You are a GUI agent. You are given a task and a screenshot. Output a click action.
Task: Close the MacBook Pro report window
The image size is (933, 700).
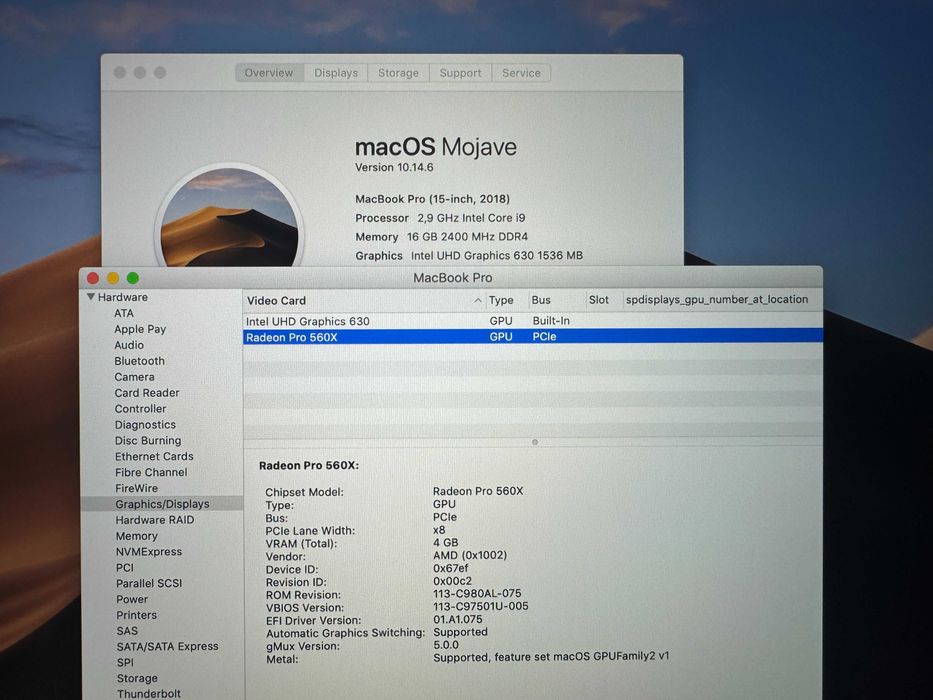pos(93,278)
